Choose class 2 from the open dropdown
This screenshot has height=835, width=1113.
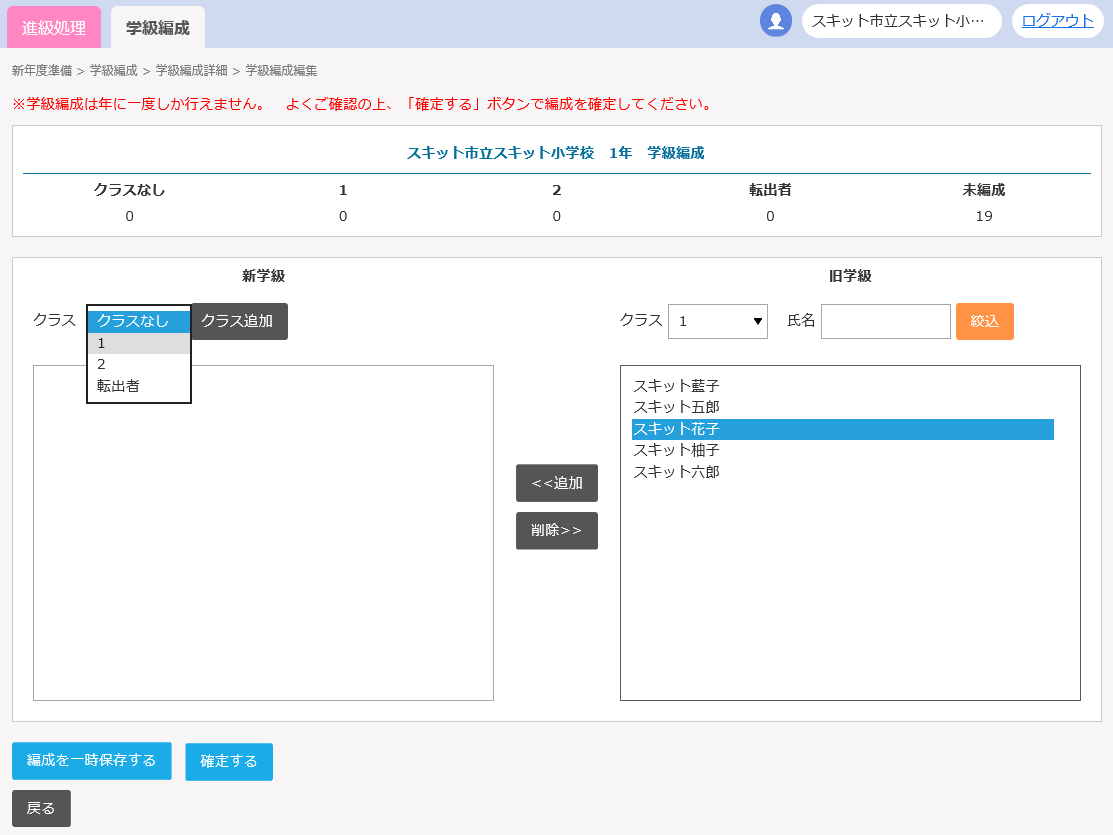click(x=138, y=364)
